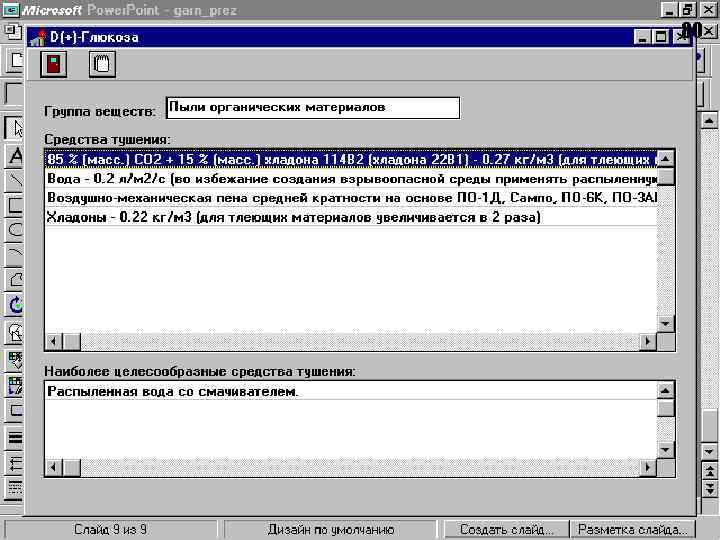Click the Fill Color paint bucket icon
Image resolution: width=720 pixels, height=540 pixels.
15,360
